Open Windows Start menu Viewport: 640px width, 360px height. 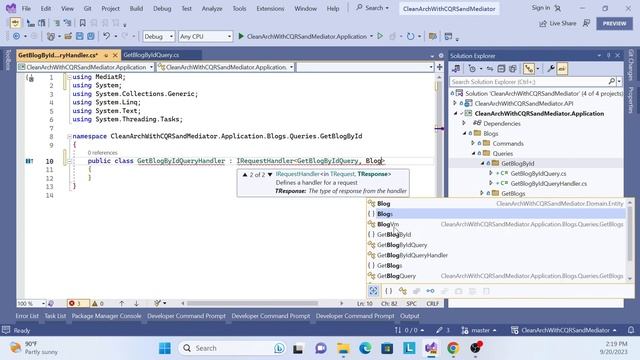coord(165,348)
